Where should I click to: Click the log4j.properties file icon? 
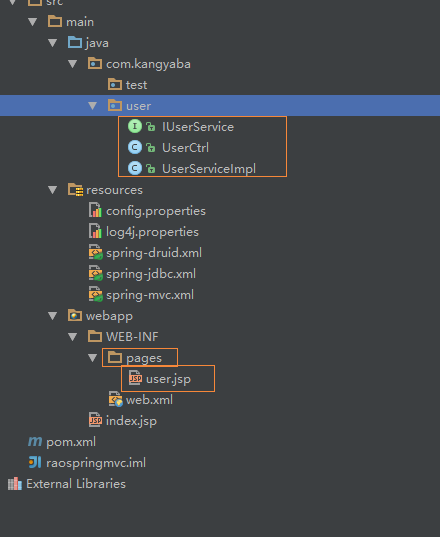click(x=95, y=231)
